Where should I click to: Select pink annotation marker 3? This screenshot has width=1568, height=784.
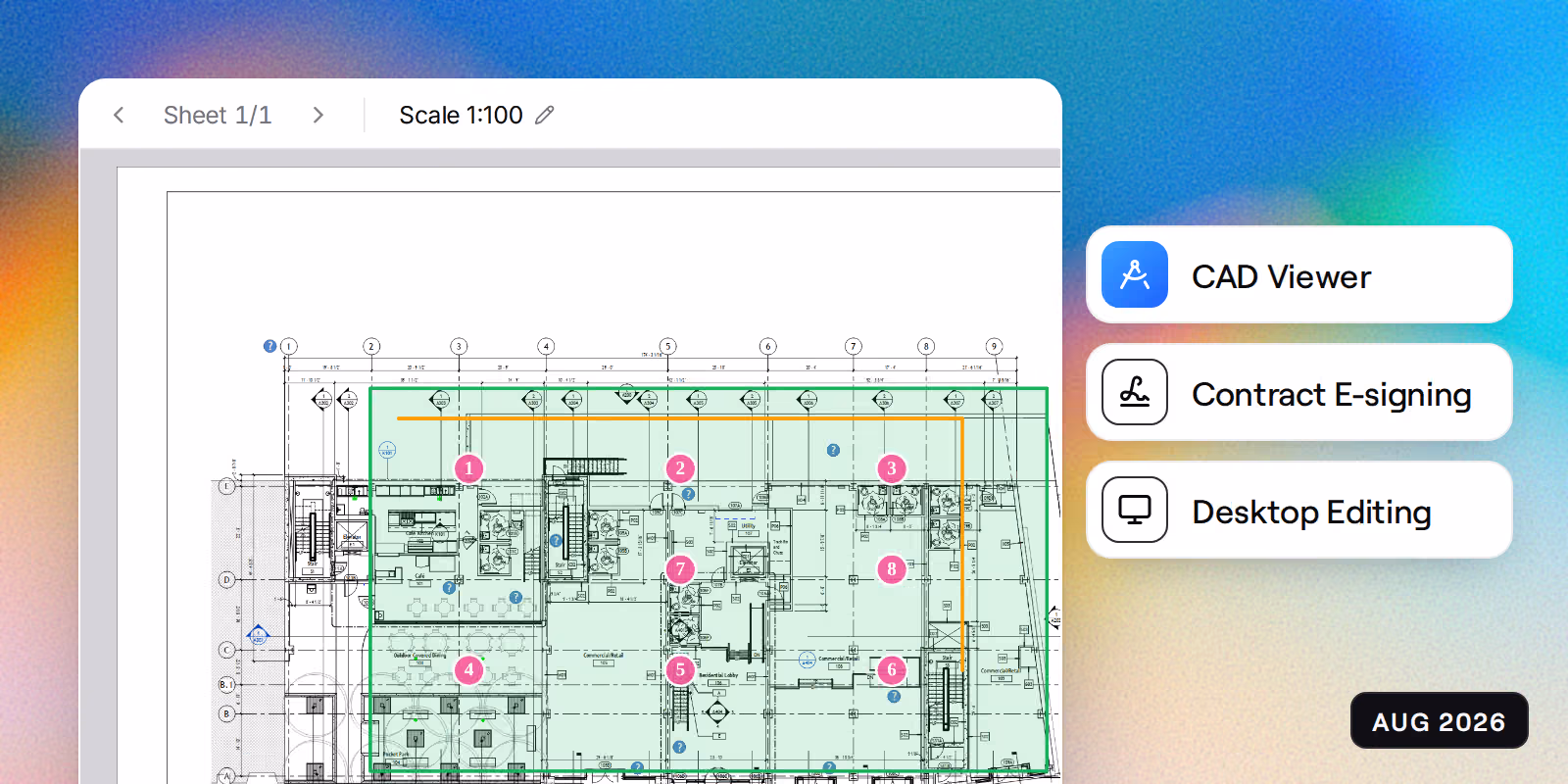892,468
